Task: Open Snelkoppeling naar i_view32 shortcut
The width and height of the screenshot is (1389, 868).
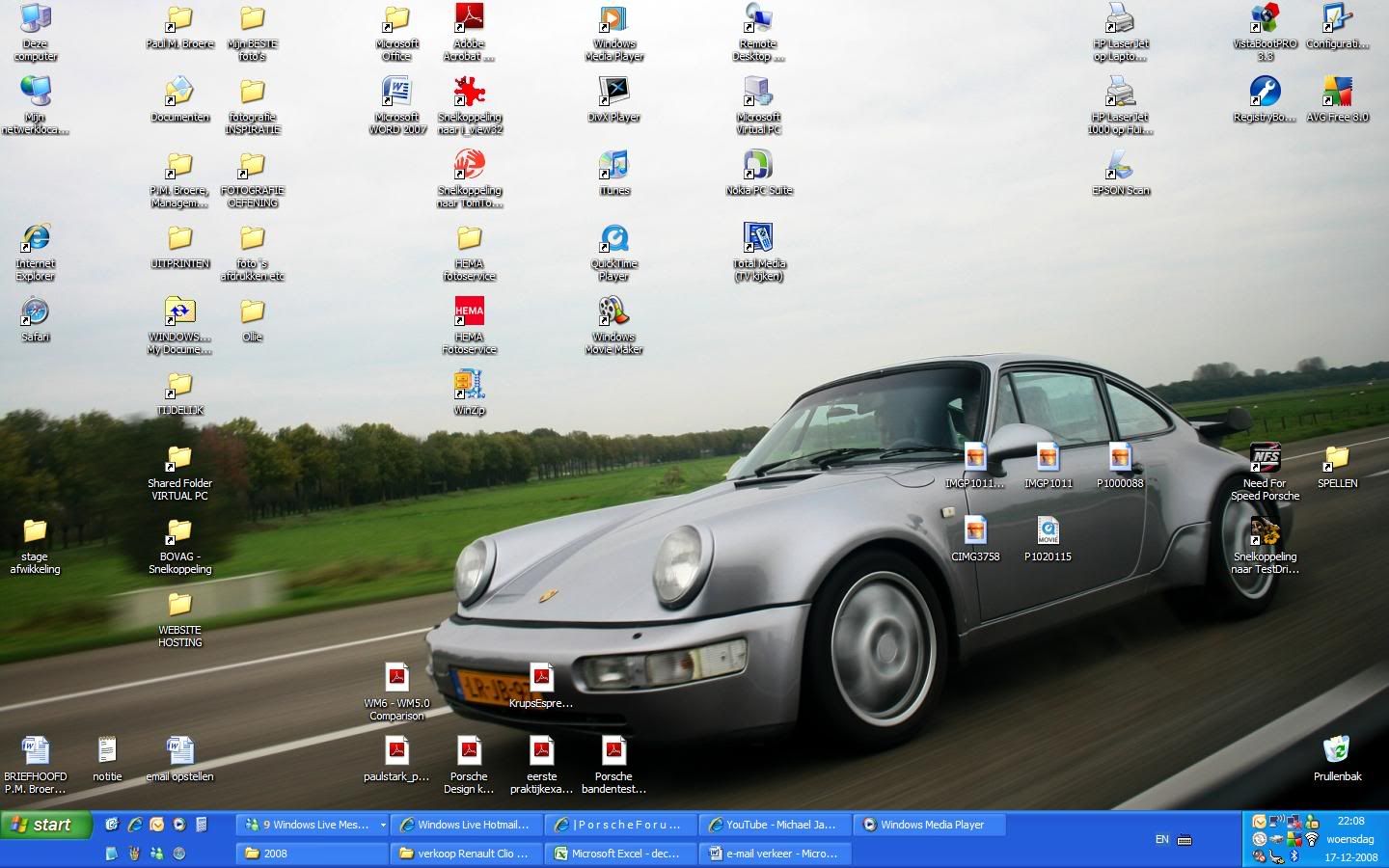Action: (469, 105)
